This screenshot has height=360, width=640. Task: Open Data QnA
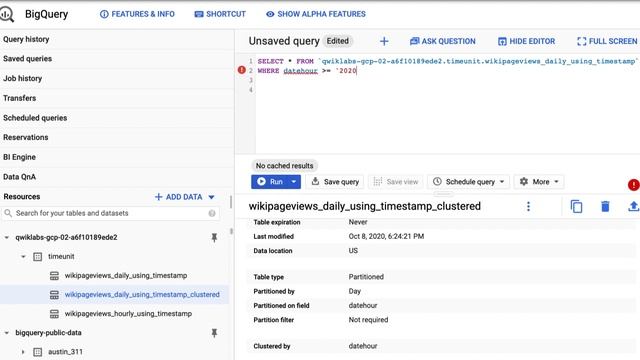19,177
